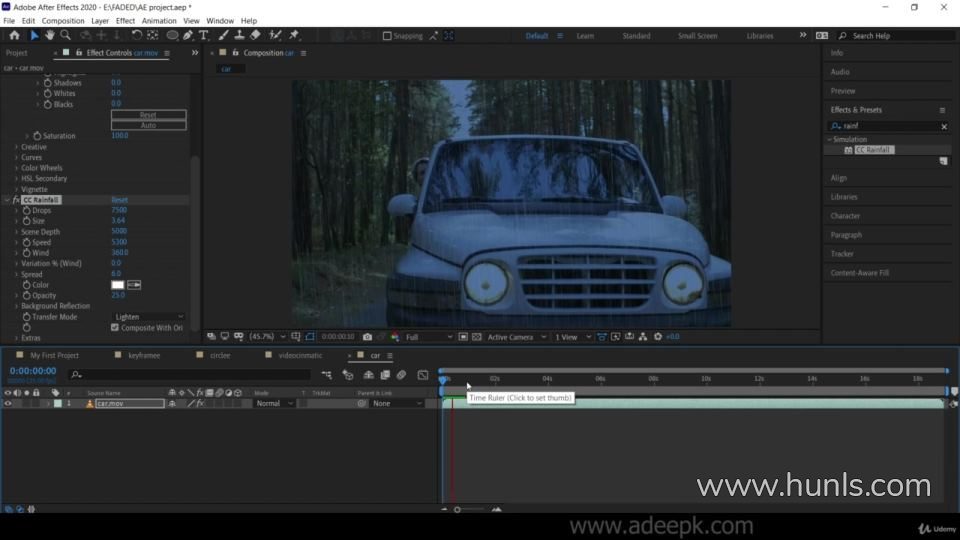The image size is (960, 540).
Task: Select the Type tool
Action: click(x=204, y=35)
